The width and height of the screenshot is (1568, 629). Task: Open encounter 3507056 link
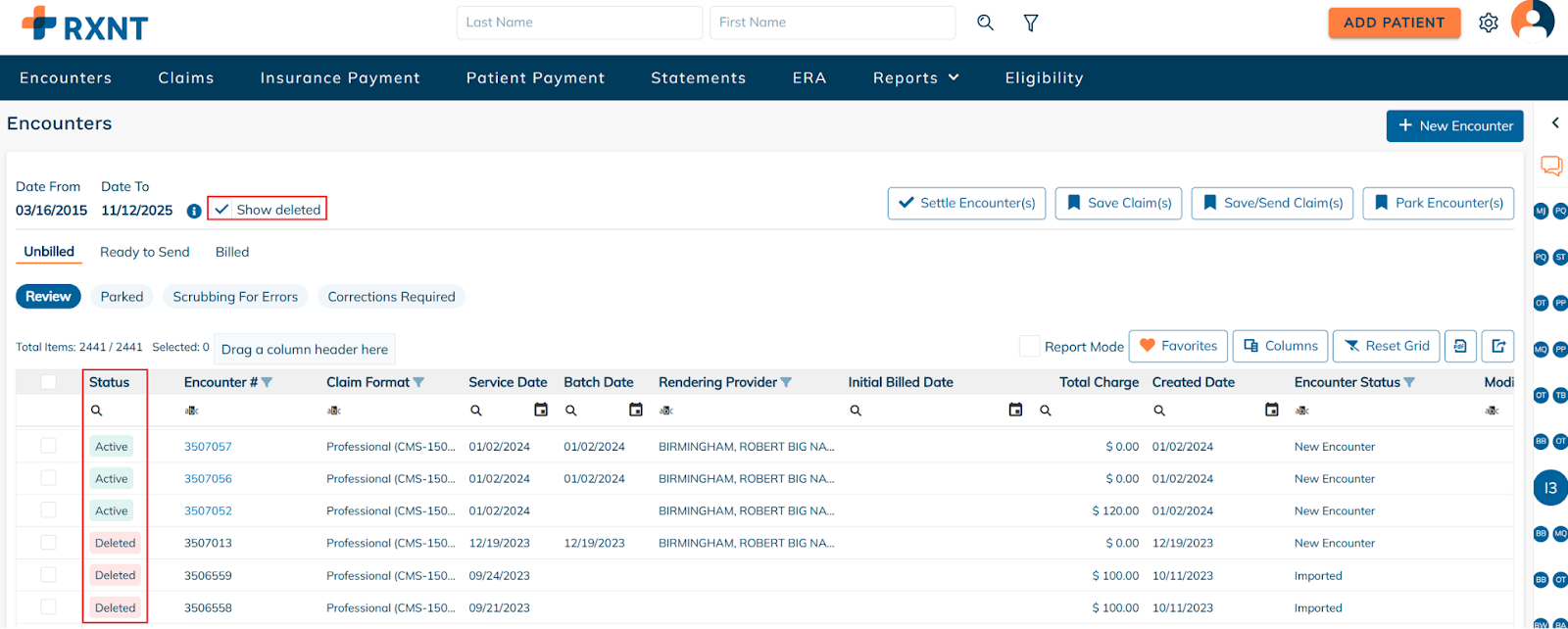208,479
